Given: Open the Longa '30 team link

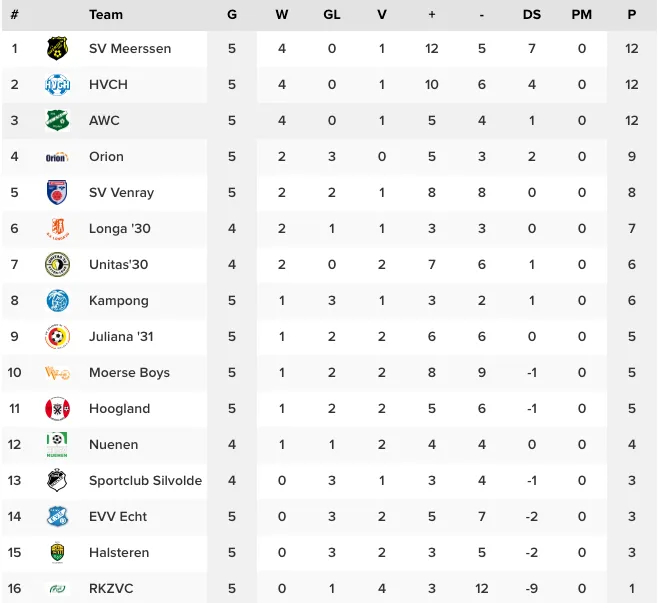Looking at the screenshot, I should coord(119,228).
